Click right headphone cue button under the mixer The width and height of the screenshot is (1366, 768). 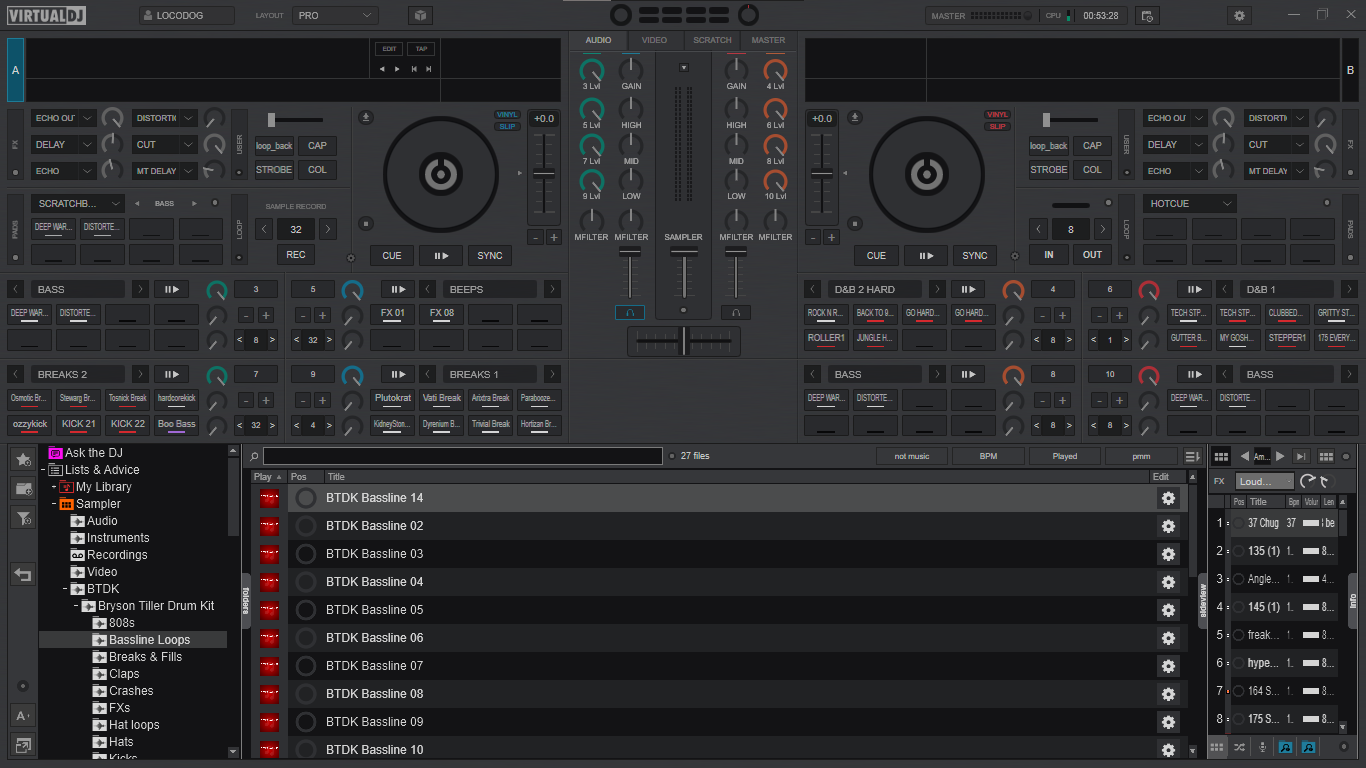click(x=736, y=312)
